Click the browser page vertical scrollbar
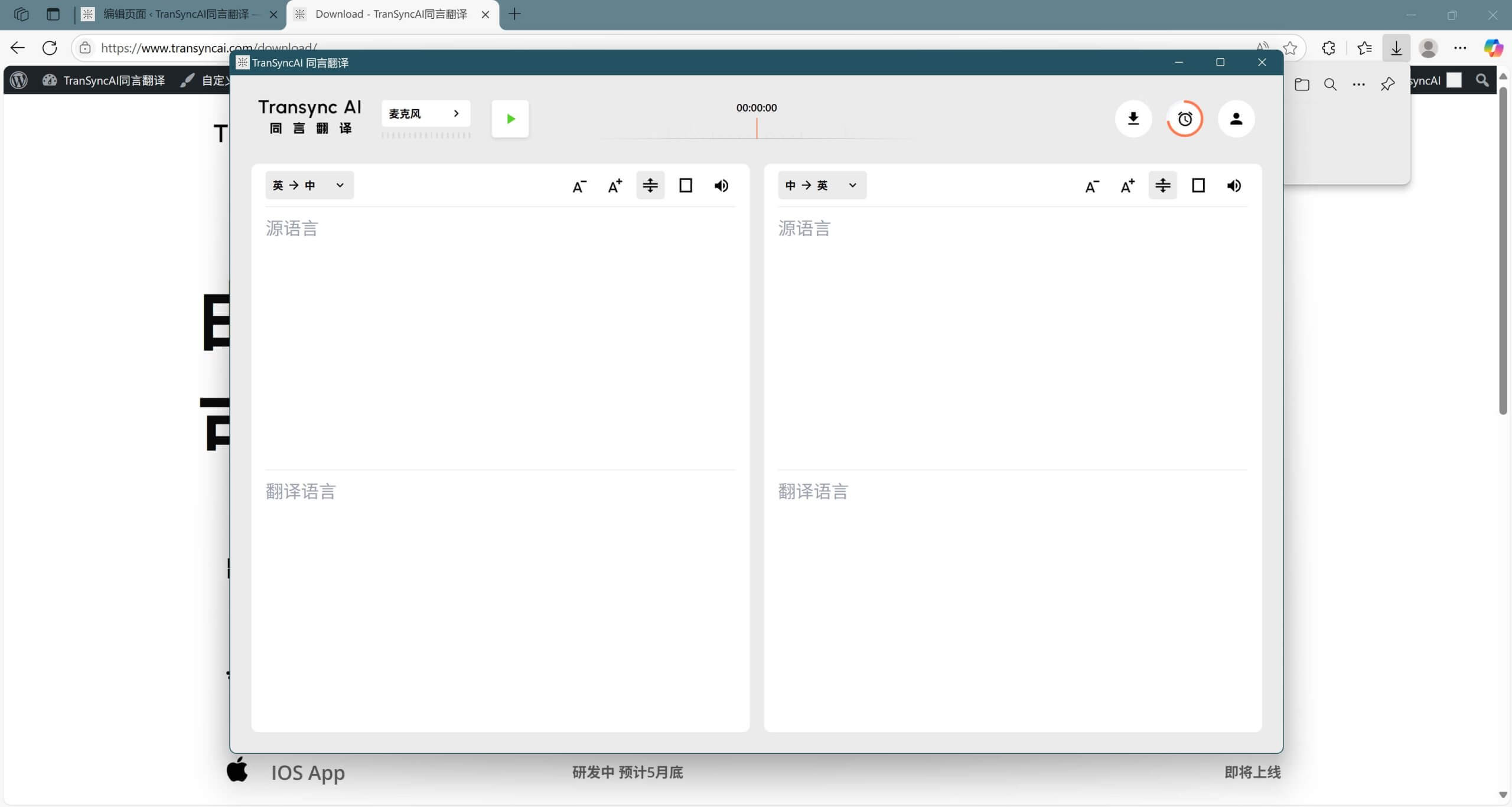The image size is (1512, 807). [1503, 251]
